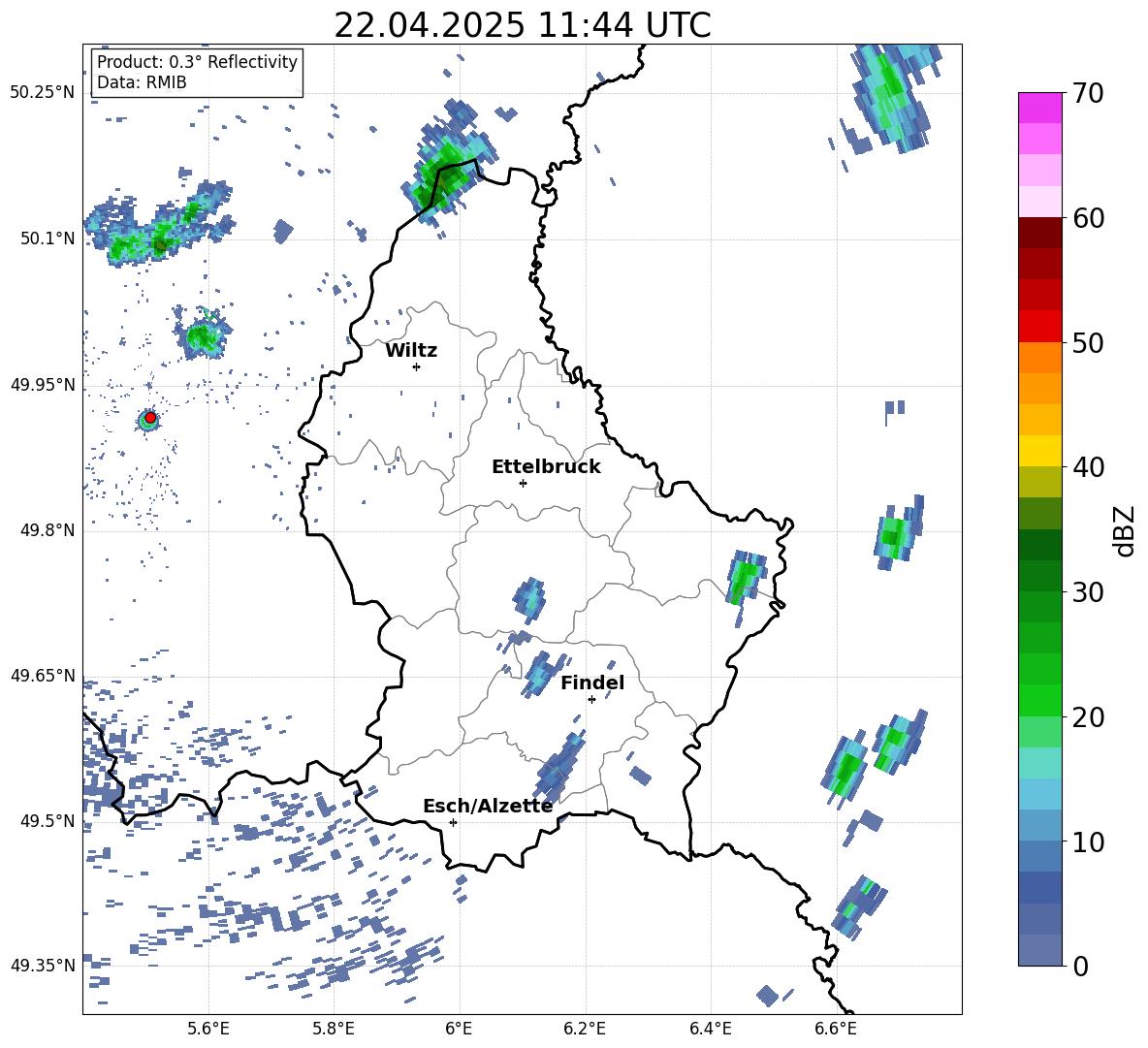1148x1048 pixels.
Task: Click the 6.6°E longitude label
Action: (836, 1029)
